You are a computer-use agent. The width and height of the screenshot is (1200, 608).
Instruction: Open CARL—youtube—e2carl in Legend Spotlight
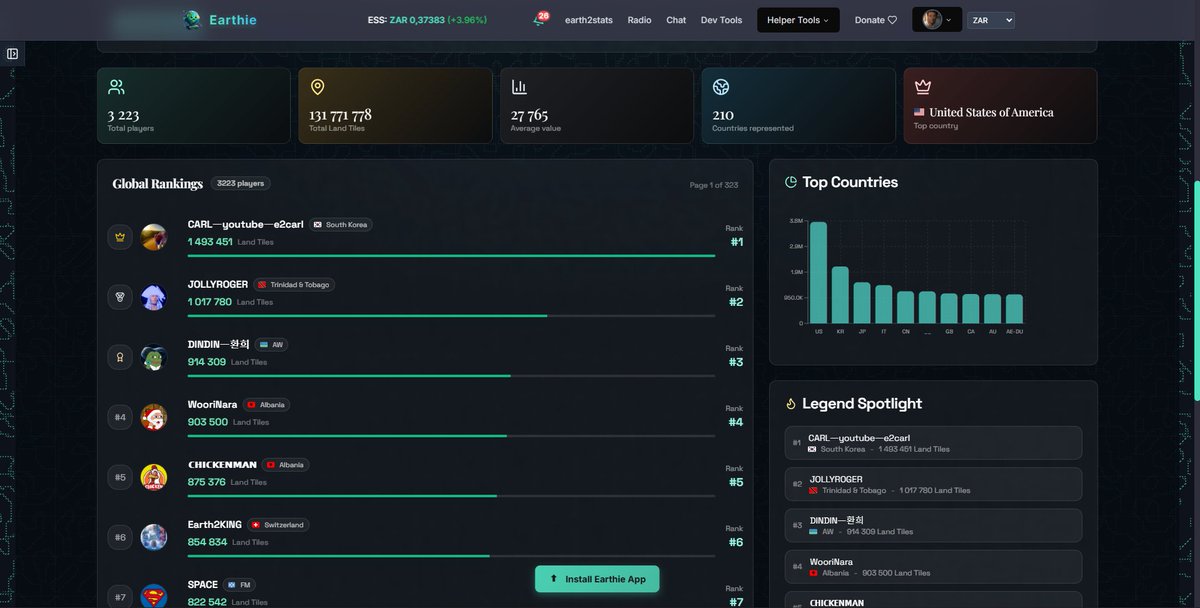pyautogui.click(x=933, y=443)
